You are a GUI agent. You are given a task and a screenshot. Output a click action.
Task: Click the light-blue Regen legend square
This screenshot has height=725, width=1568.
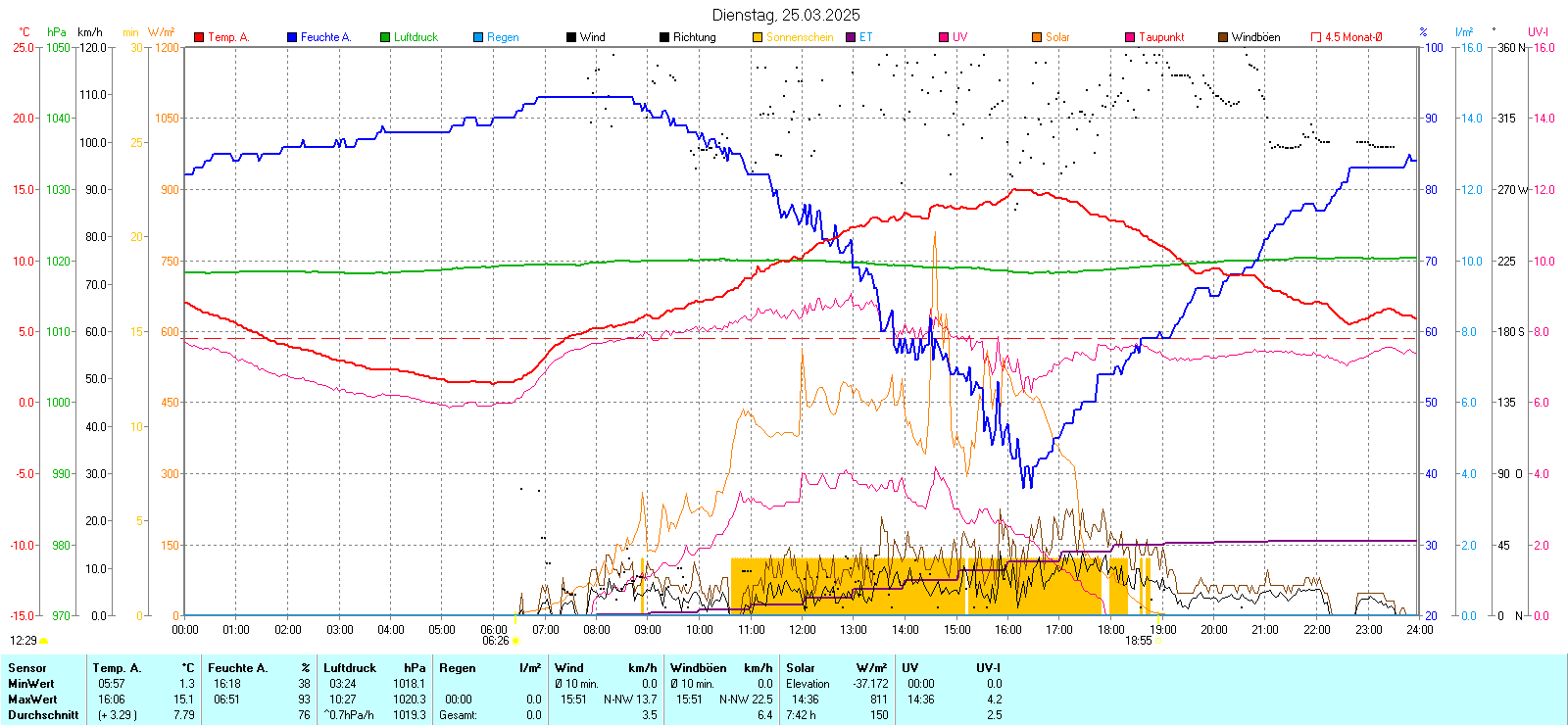(x=478, y=37)
